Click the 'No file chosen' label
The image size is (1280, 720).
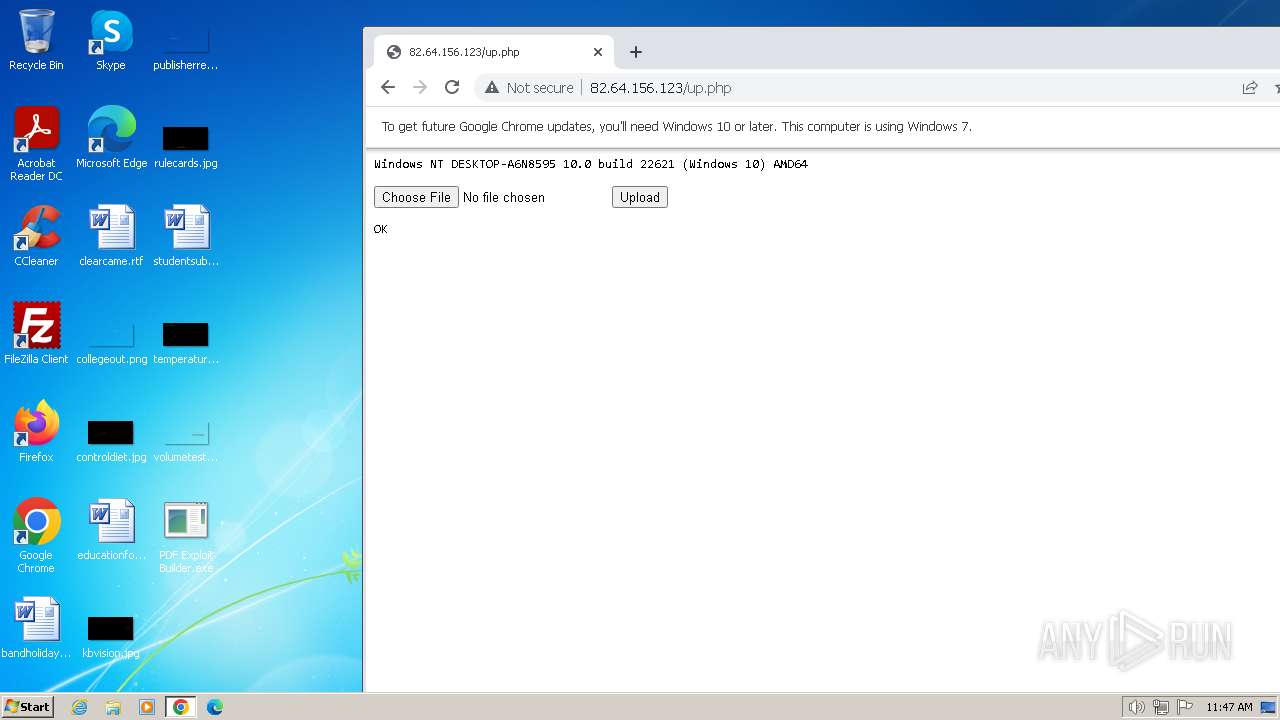(504, 198)
